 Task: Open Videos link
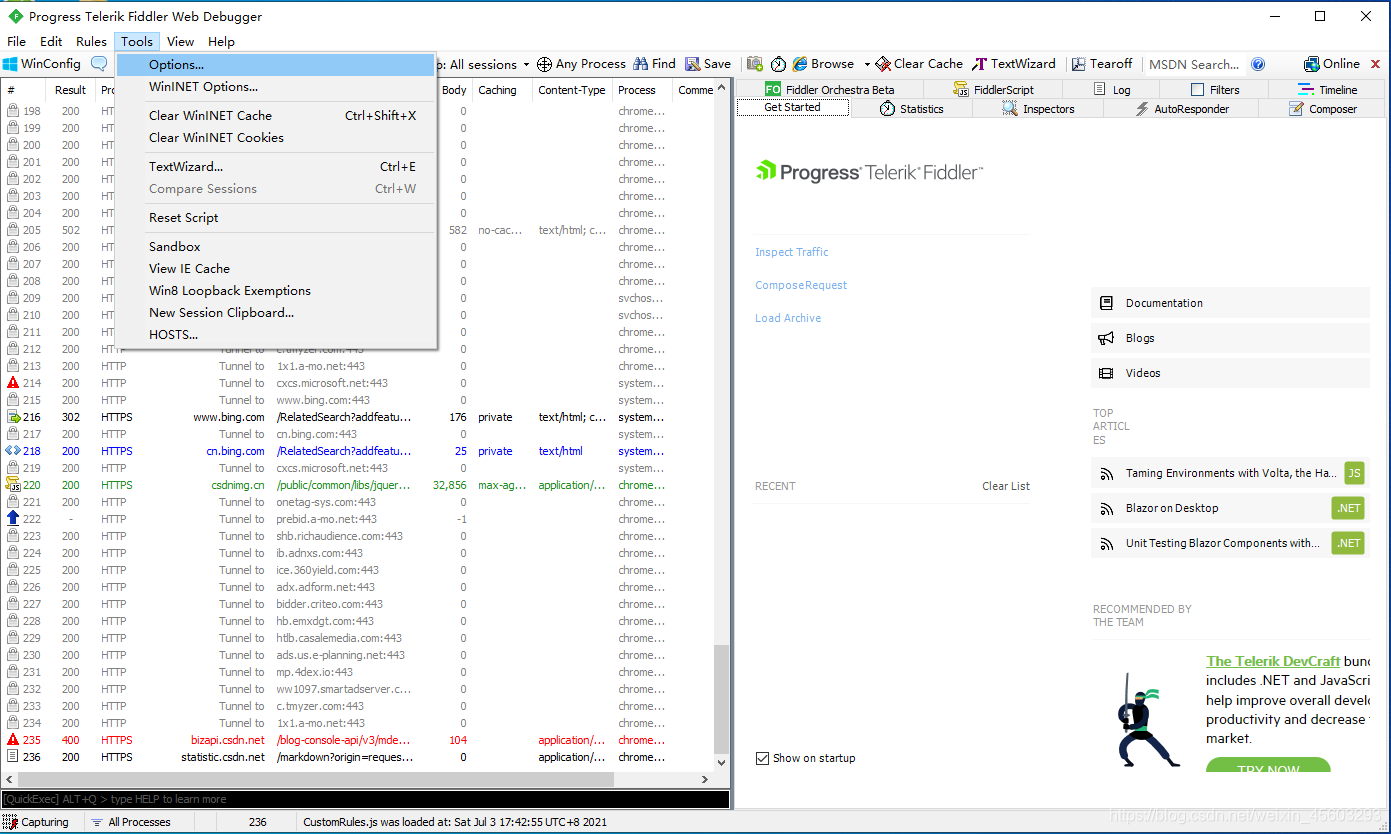pos(1230,373)
